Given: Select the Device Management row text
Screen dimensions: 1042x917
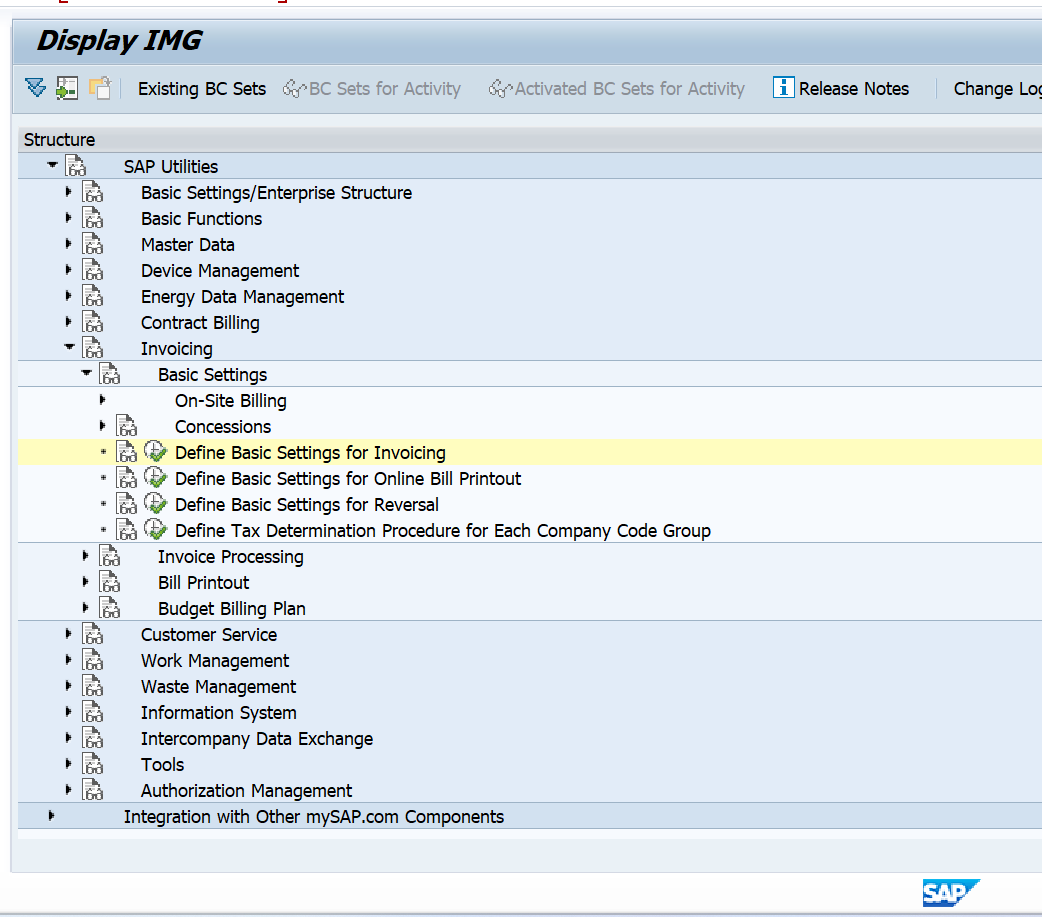Looking at the screenshot, I should (220, 271).
